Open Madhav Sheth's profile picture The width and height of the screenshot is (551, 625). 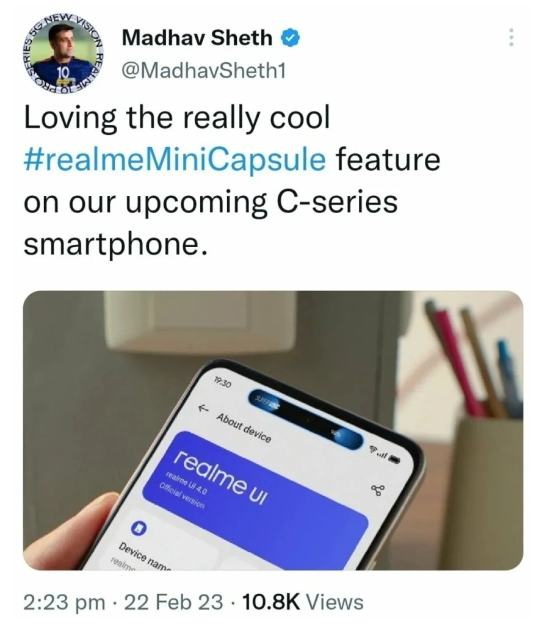coord(63,53)
